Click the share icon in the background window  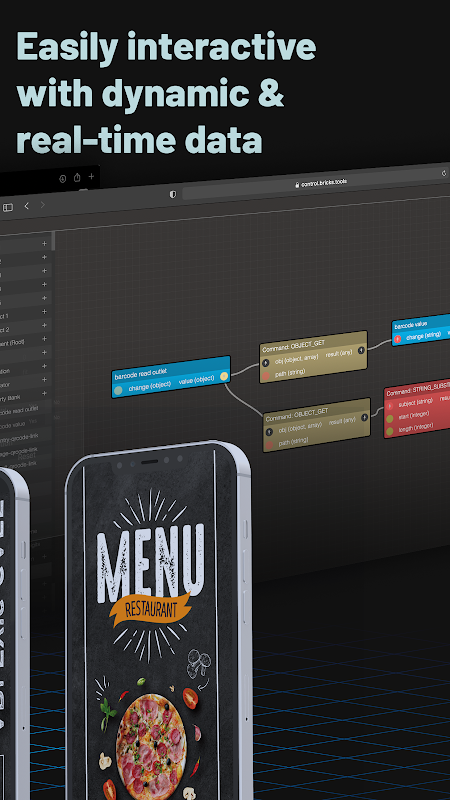coord(77,178)
